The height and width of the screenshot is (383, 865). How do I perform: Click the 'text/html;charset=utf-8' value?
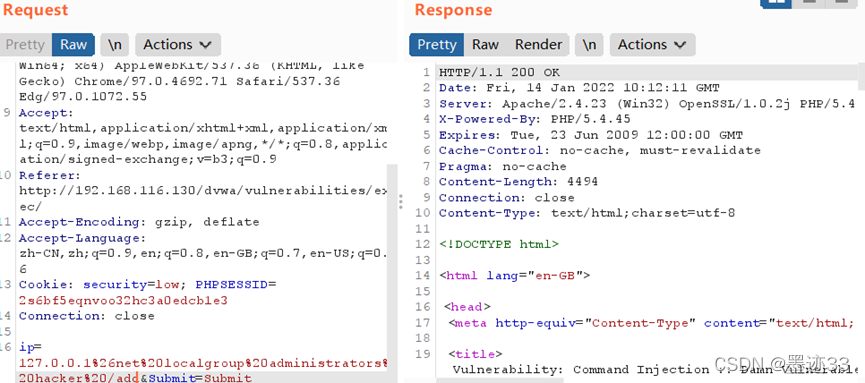643,213
